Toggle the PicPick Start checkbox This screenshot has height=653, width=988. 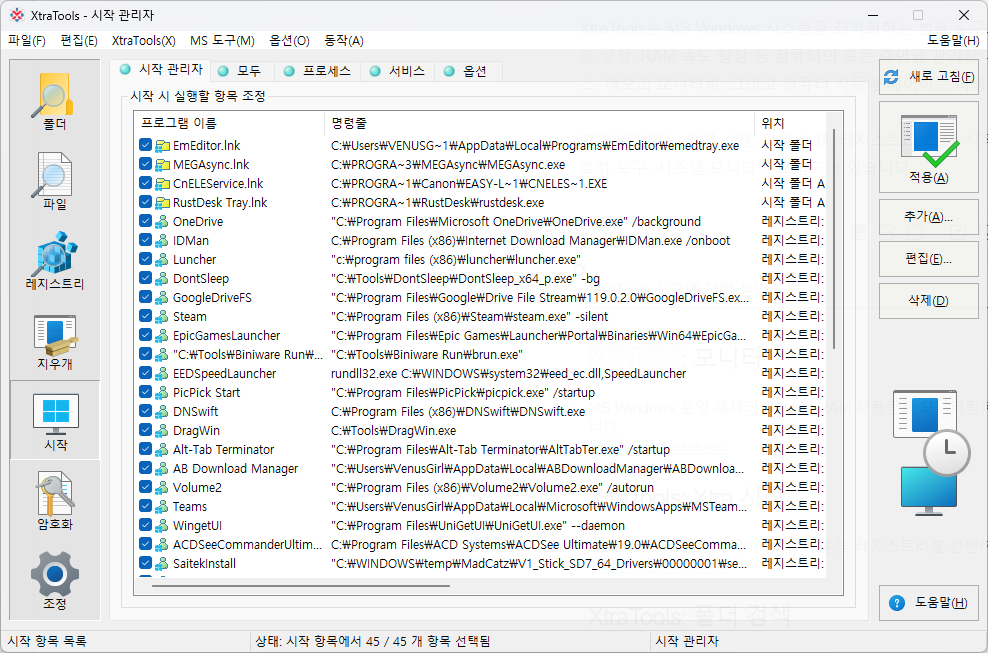click(x=146, y=393)
